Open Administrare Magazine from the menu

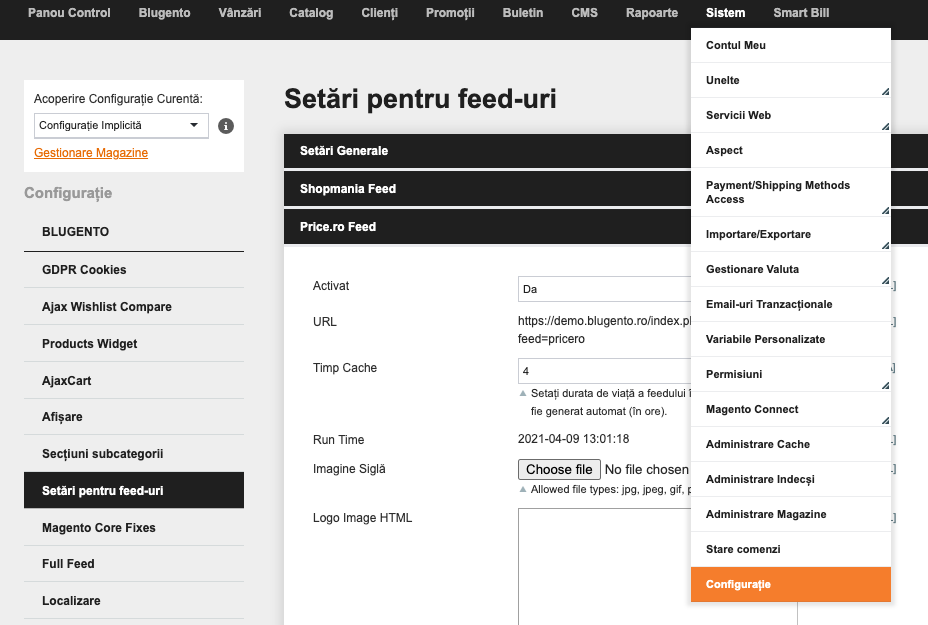coord(791,514)
